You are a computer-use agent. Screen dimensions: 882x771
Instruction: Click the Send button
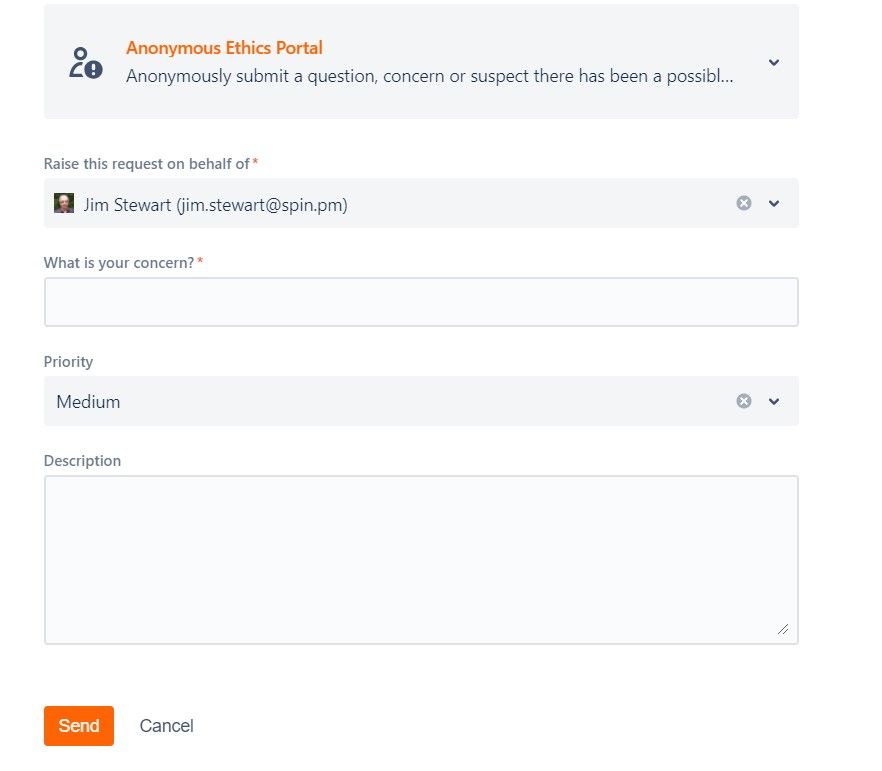pos(79,725)
